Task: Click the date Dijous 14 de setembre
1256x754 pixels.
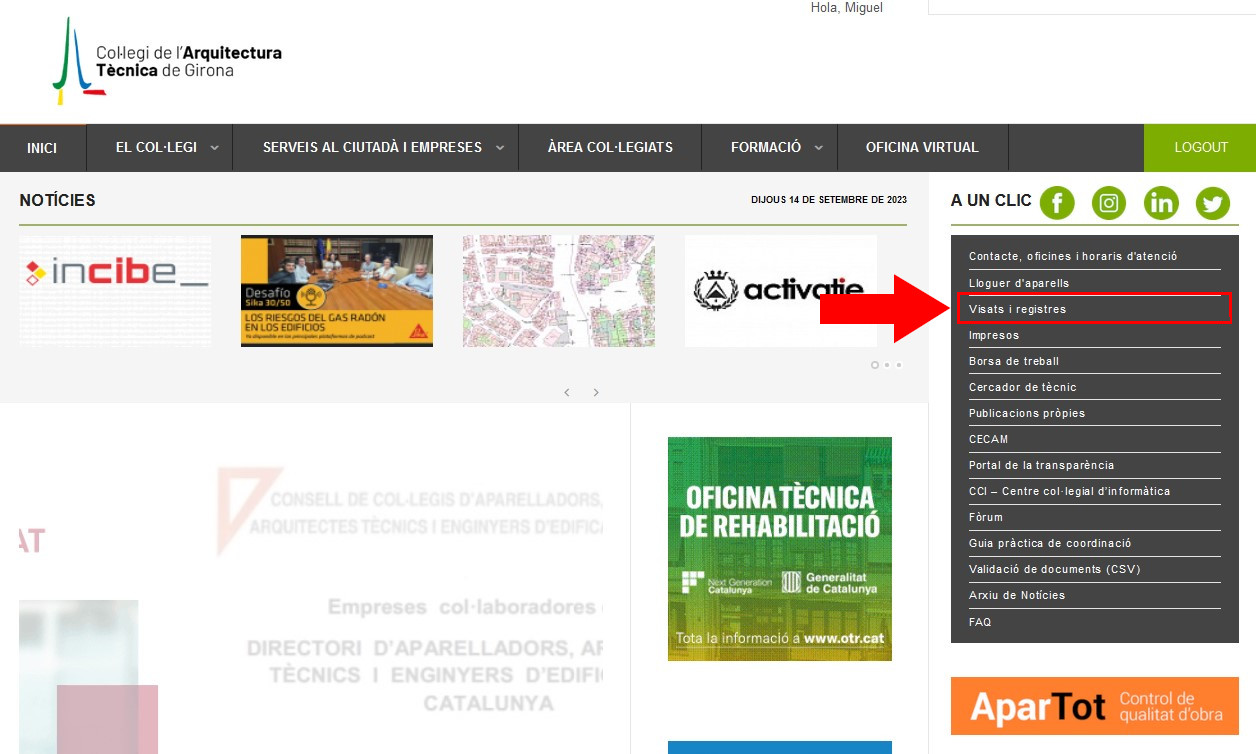Action: (x=829, y=200)
